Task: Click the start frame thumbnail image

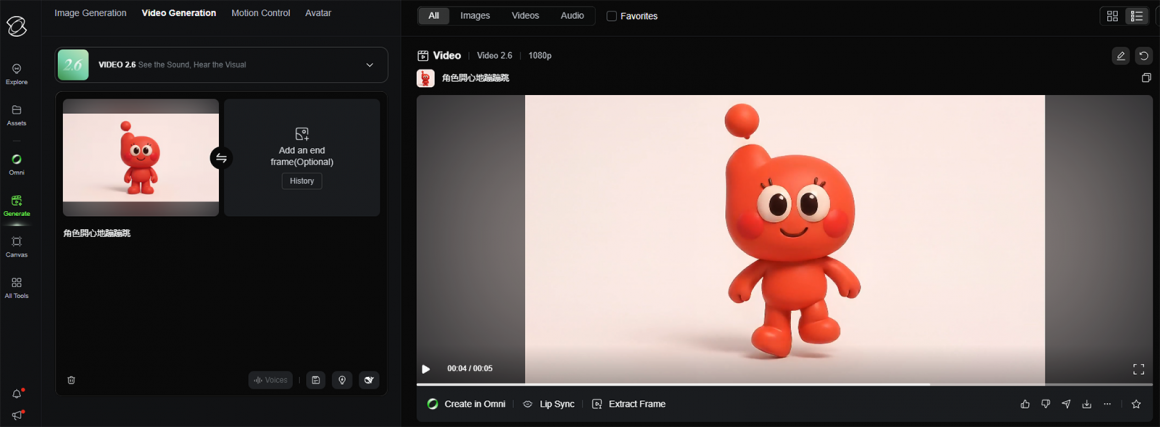Action: 141,158
